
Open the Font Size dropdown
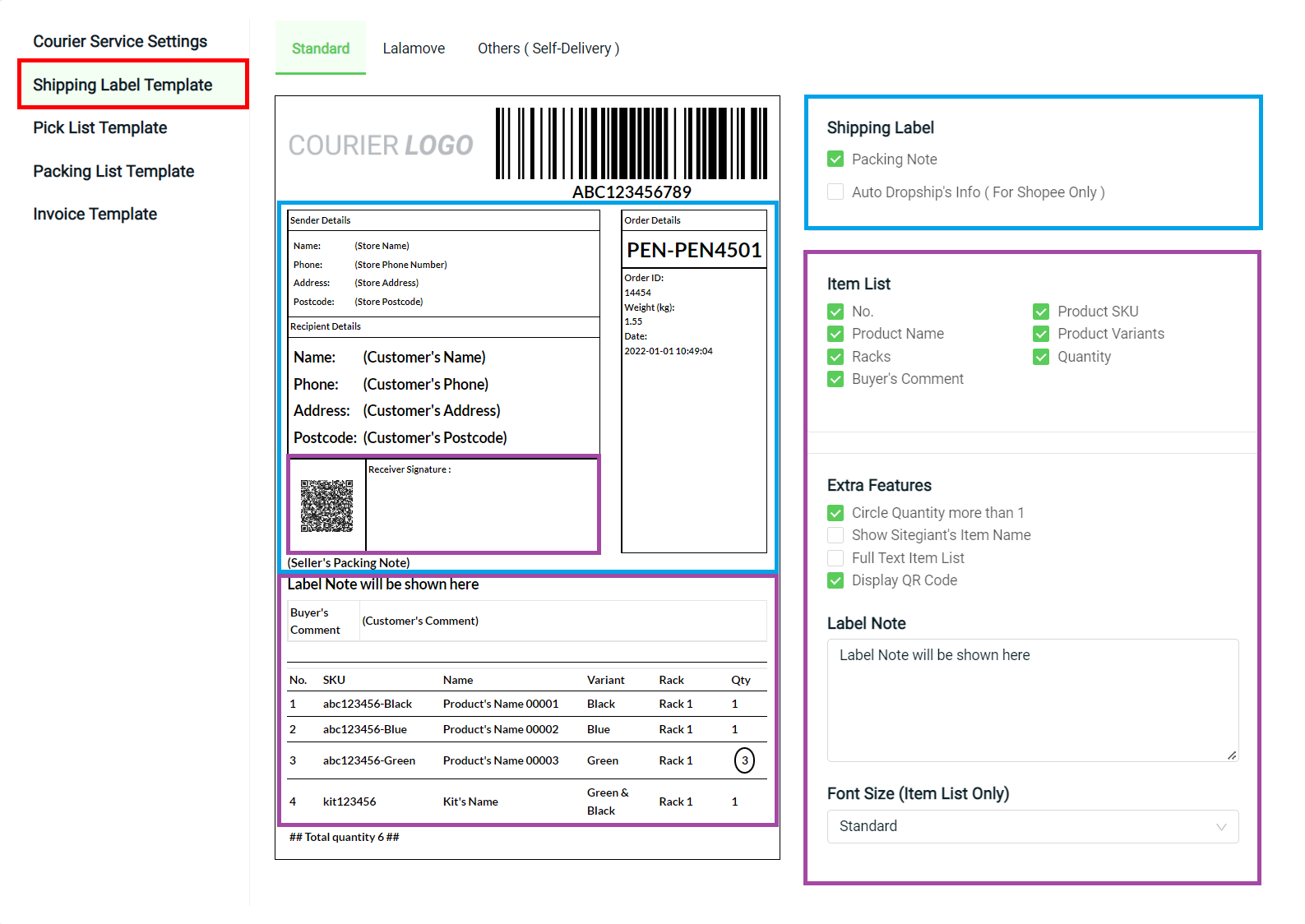pyautogui.click(x=1032, y=826)
